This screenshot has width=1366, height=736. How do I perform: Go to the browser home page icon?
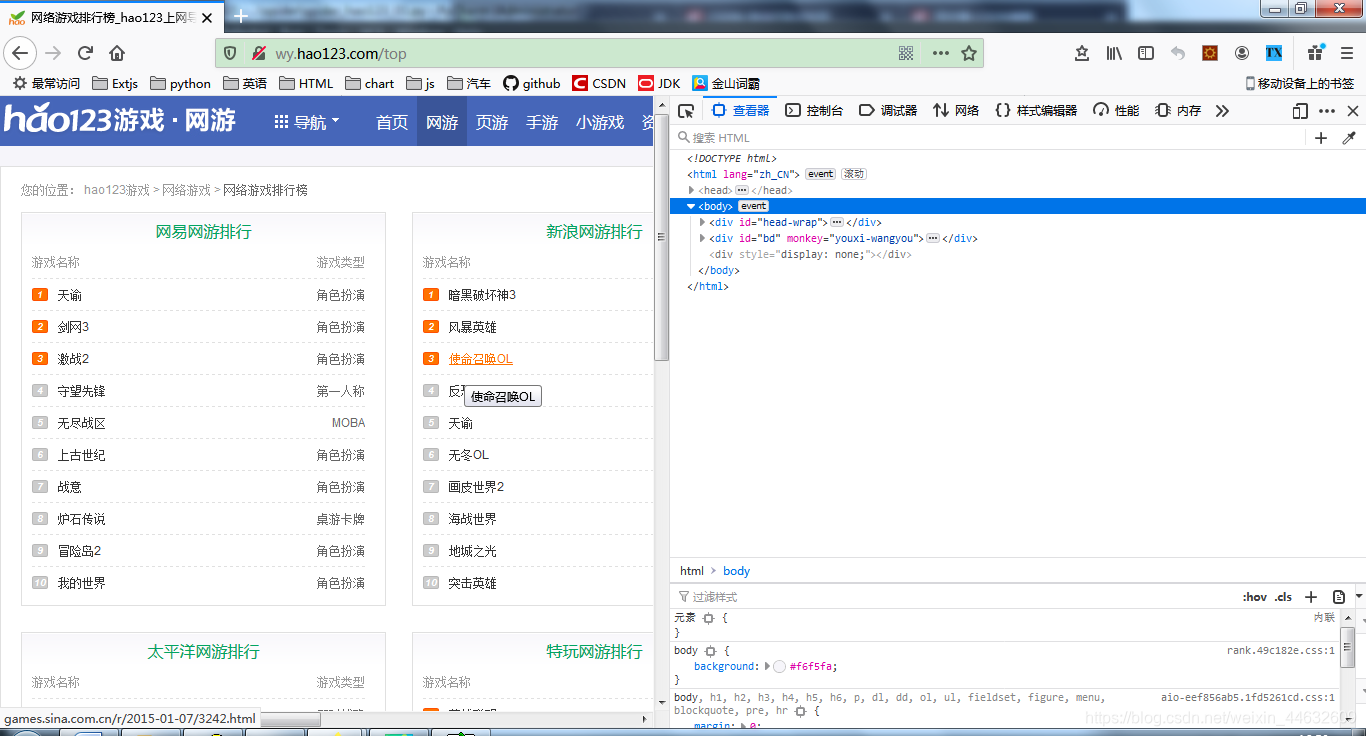click(x=117, y=53)
